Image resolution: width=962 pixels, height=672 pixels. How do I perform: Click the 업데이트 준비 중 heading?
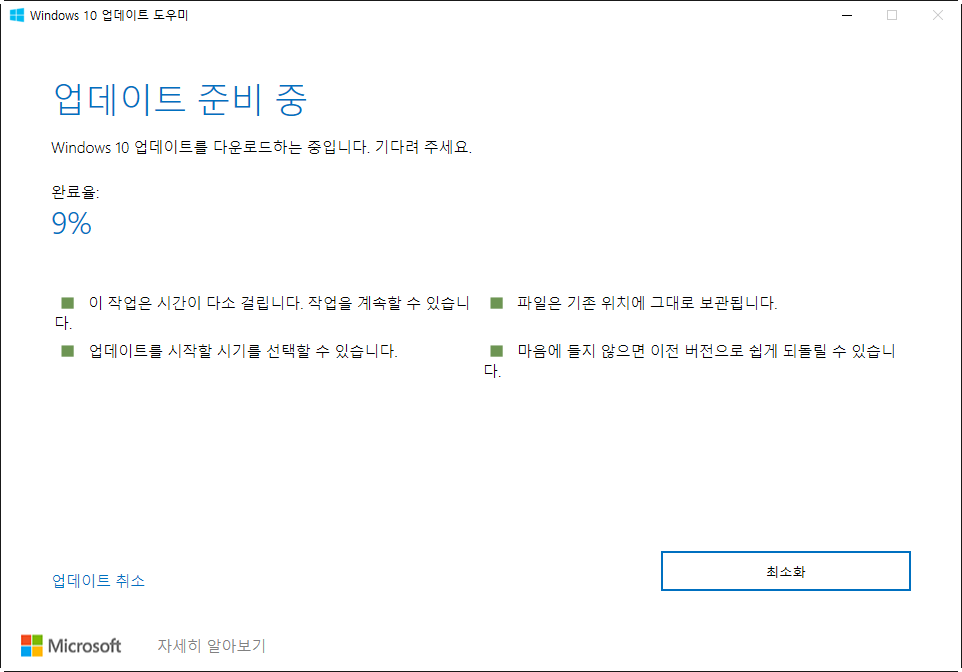click(x=179, y=99)
